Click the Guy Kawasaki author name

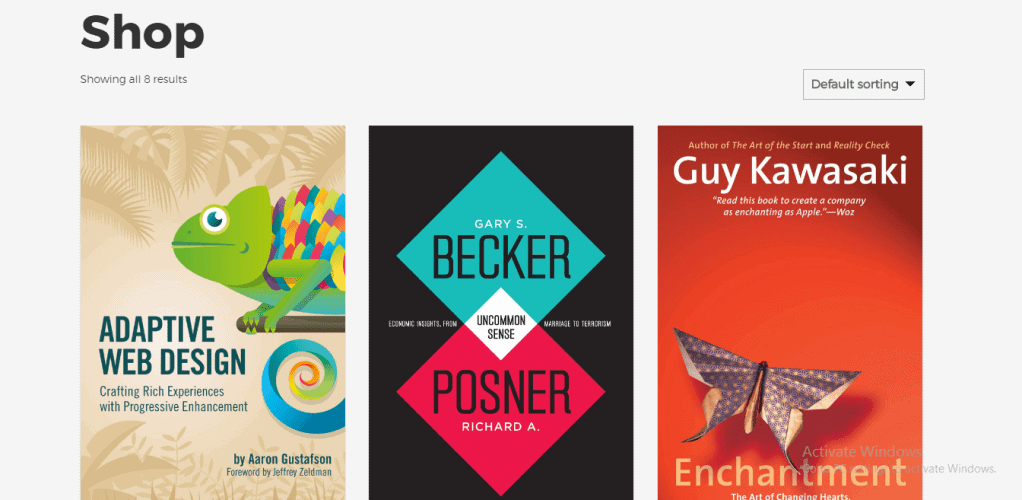(790, 172)
